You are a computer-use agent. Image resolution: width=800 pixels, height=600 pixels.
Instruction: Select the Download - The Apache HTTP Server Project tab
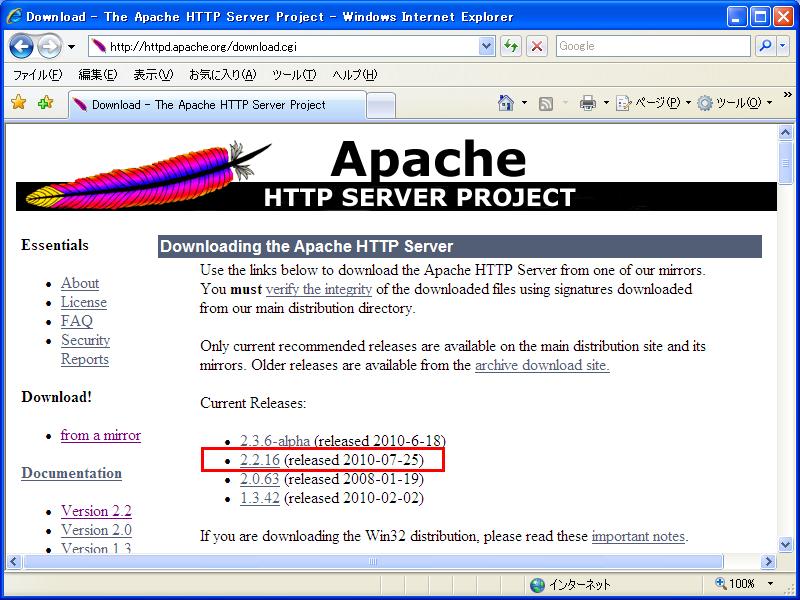pyautogui.click(x=217, y=105)
